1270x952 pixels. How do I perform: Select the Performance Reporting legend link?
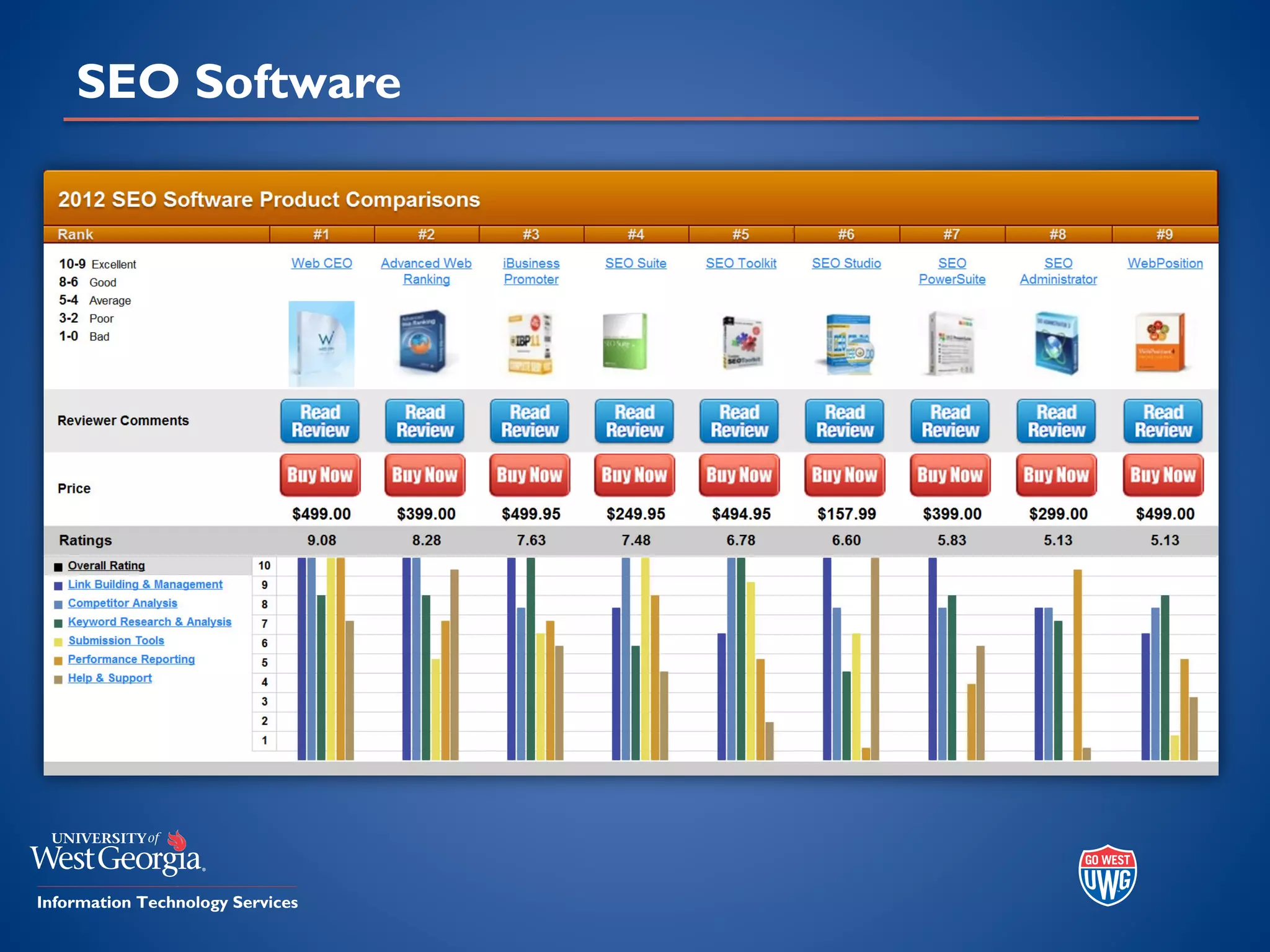(131, 659)
